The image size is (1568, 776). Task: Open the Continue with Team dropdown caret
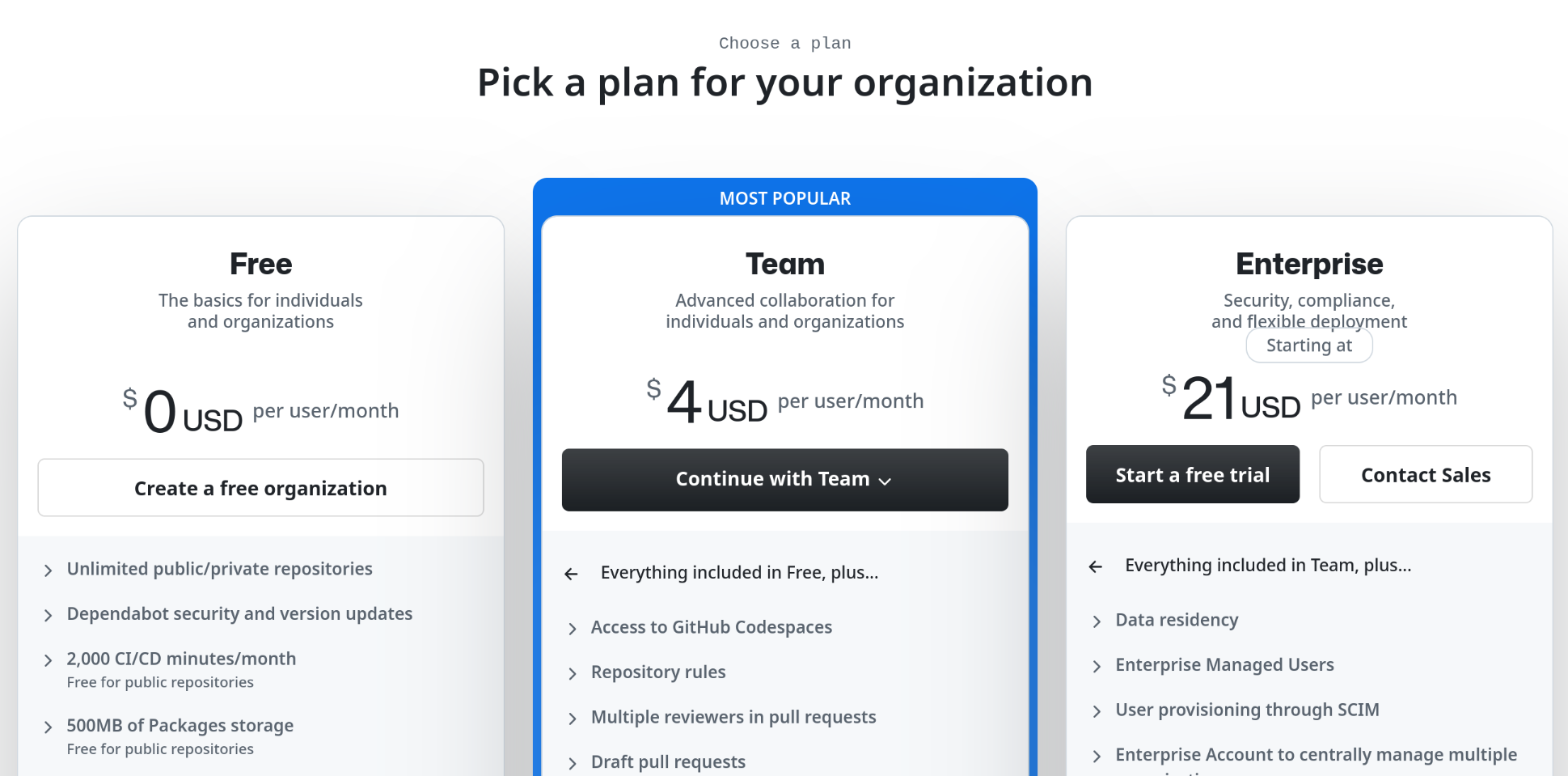pos(884,480)
